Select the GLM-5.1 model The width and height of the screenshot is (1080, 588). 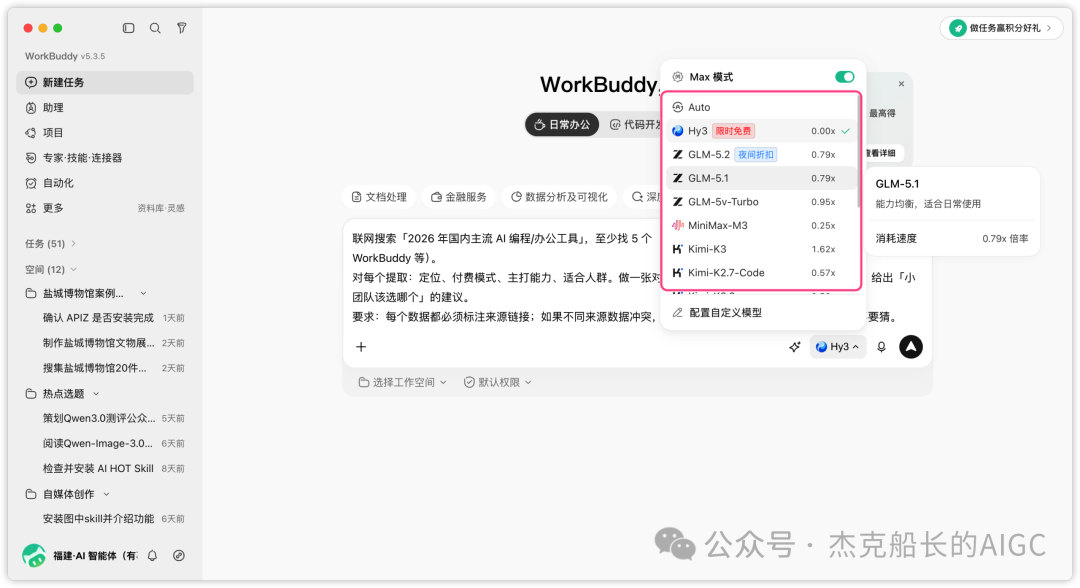tap(761, 178)
